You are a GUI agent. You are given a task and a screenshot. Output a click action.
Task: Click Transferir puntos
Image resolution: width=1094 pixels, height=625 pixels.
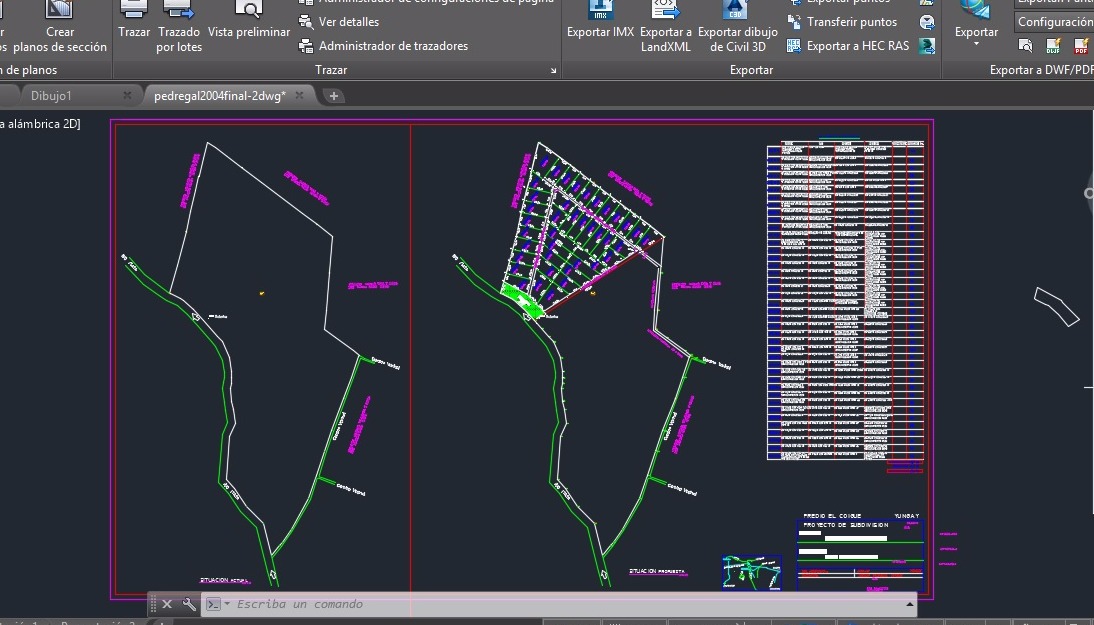click(851, 22)
